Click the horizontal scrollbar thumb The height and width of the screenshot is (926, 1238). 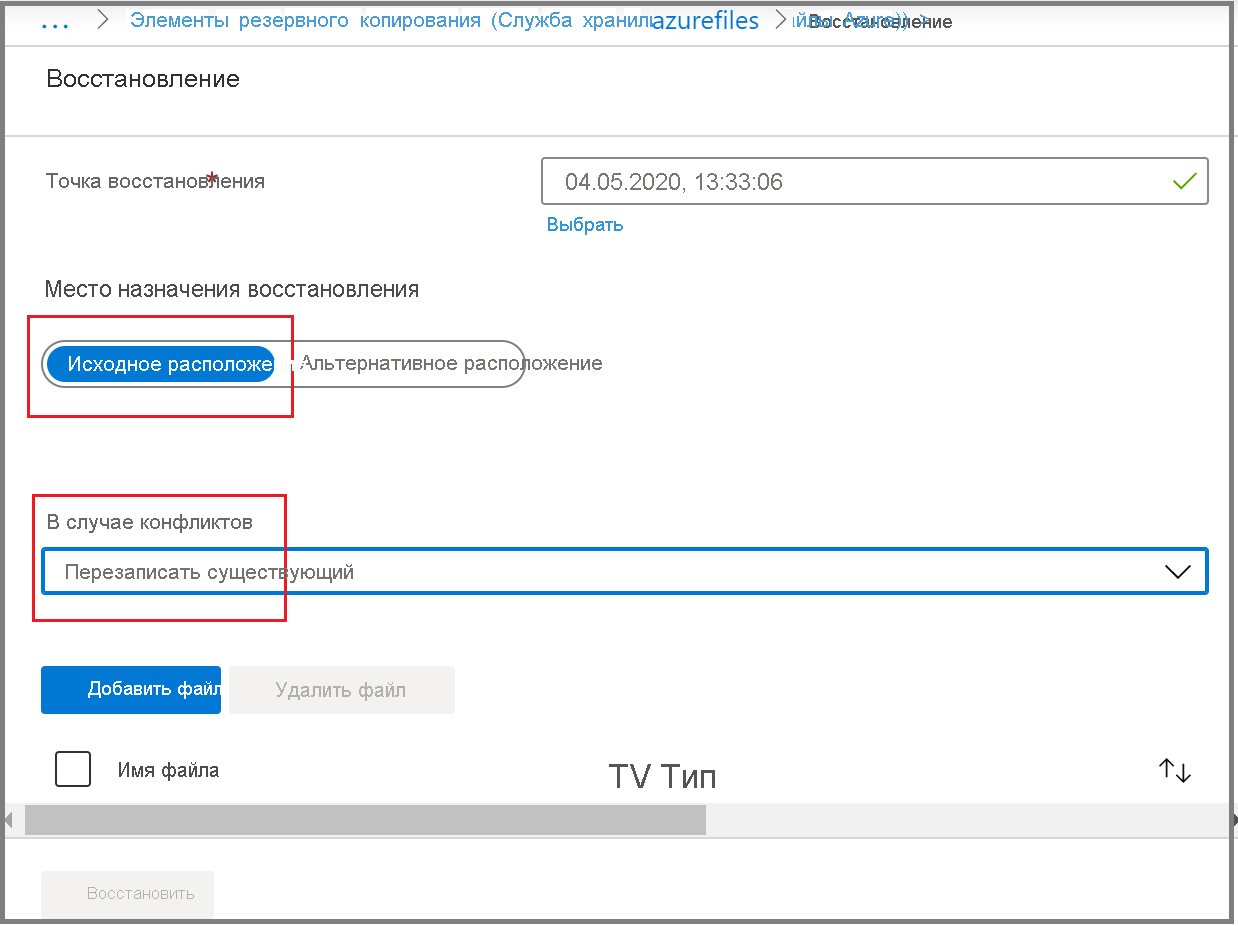tap(365, 820)
